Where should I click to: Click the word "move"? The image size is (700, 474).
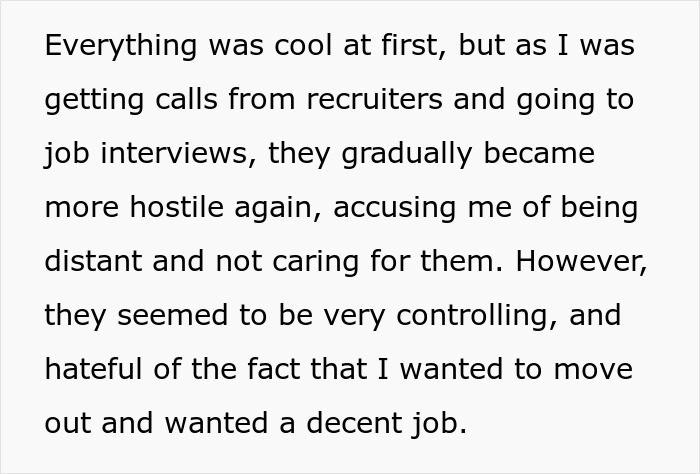click(x=592, y=369)
